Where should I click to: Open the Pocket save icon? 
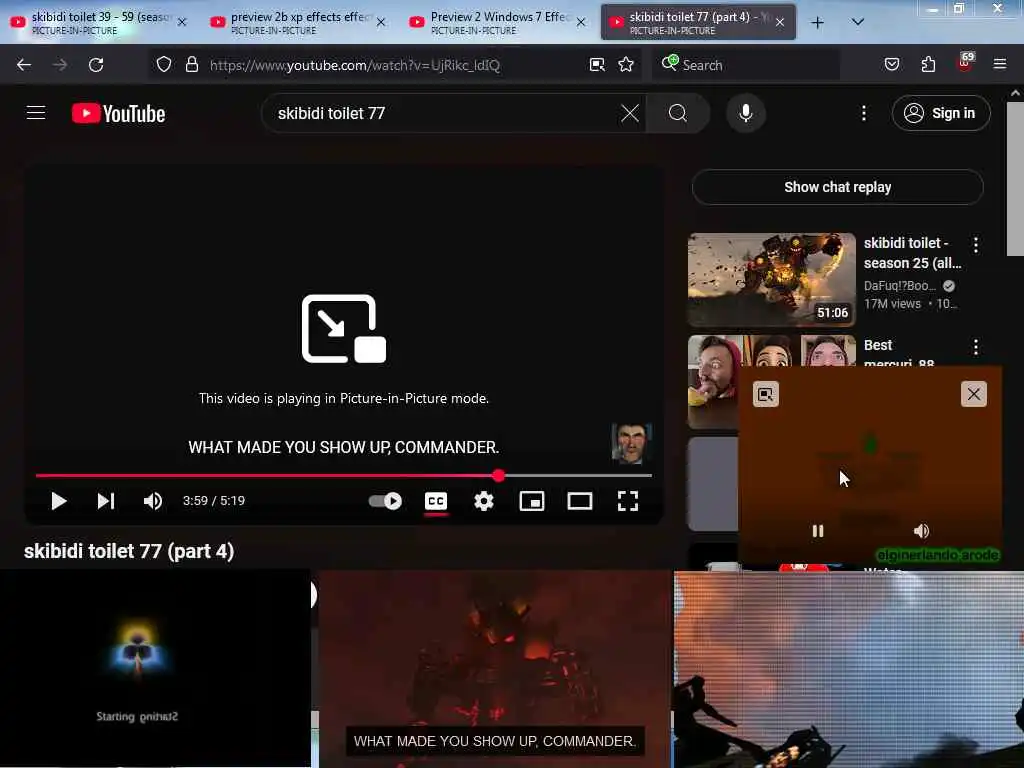click(892, 65)
